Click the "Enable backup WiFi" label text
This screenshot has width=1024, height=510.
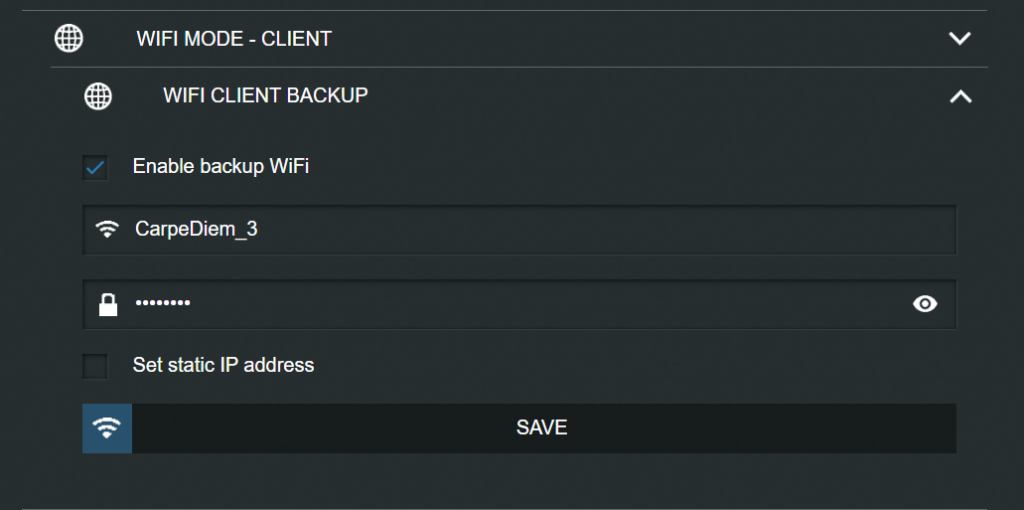(x=221, y=167)
